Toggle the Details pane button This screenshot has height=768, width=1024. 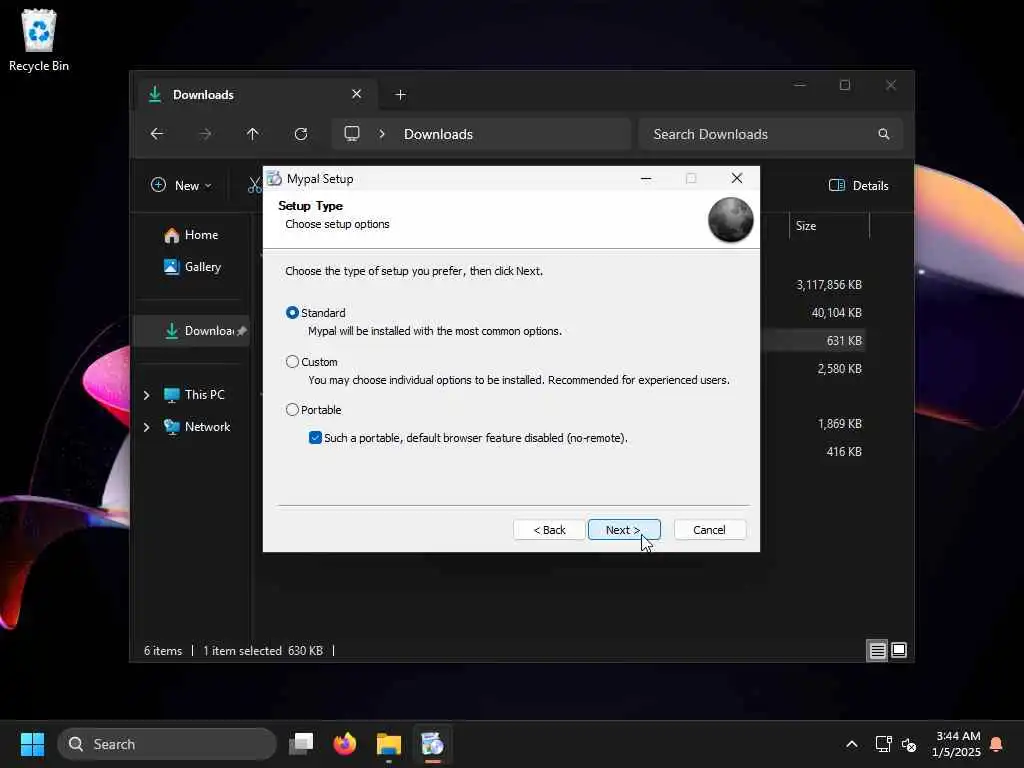pyautogui.click(x=859, y=185)
